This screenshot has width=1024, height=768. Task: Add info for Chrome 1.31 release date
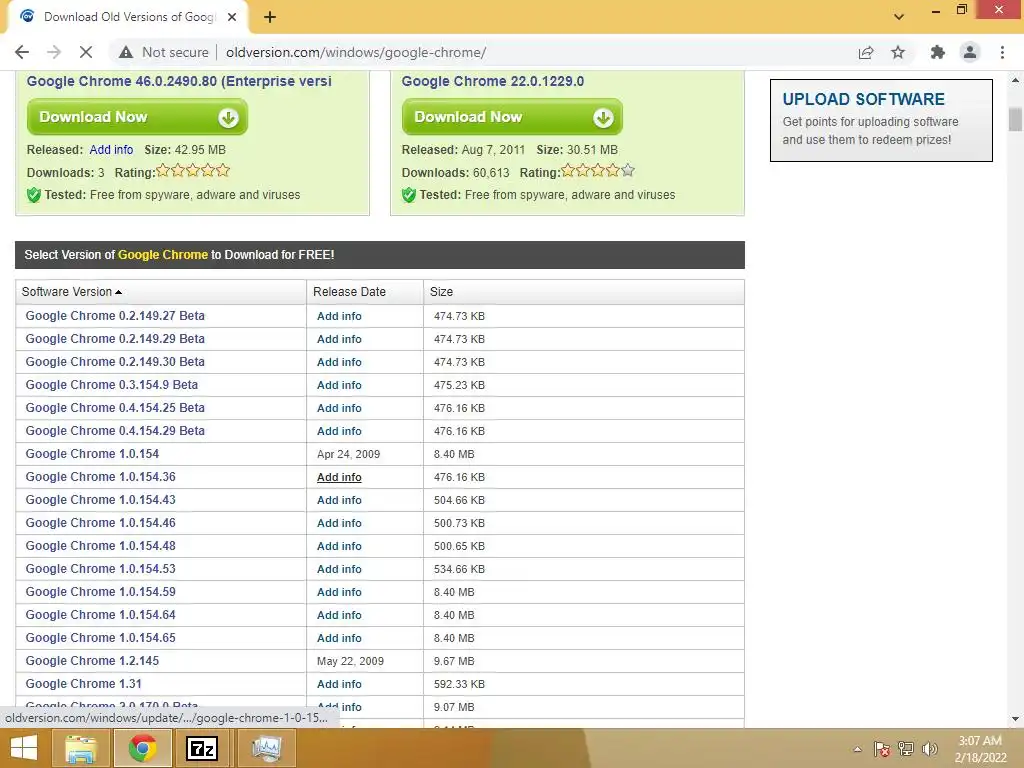click(x=339, y=684)
